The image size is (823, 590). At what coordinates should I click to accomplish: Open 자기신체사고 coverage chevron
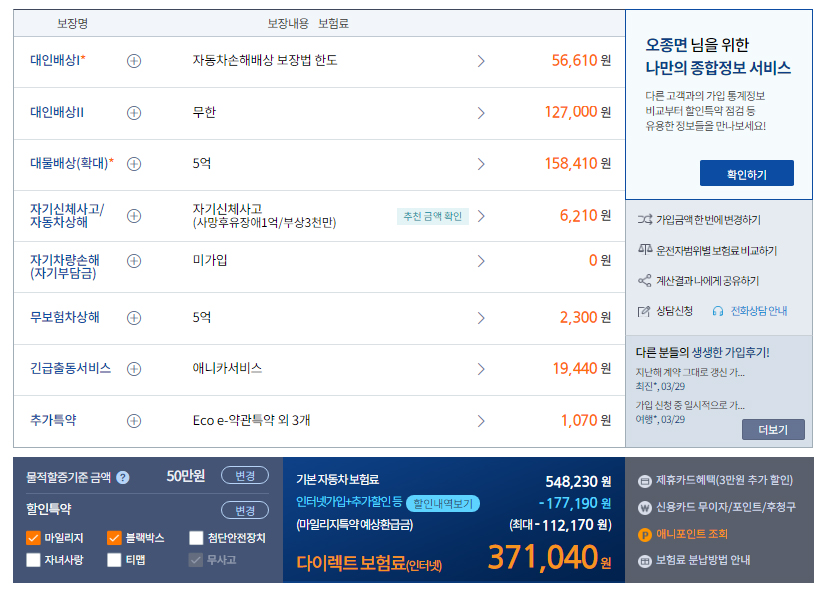point(481,216)
